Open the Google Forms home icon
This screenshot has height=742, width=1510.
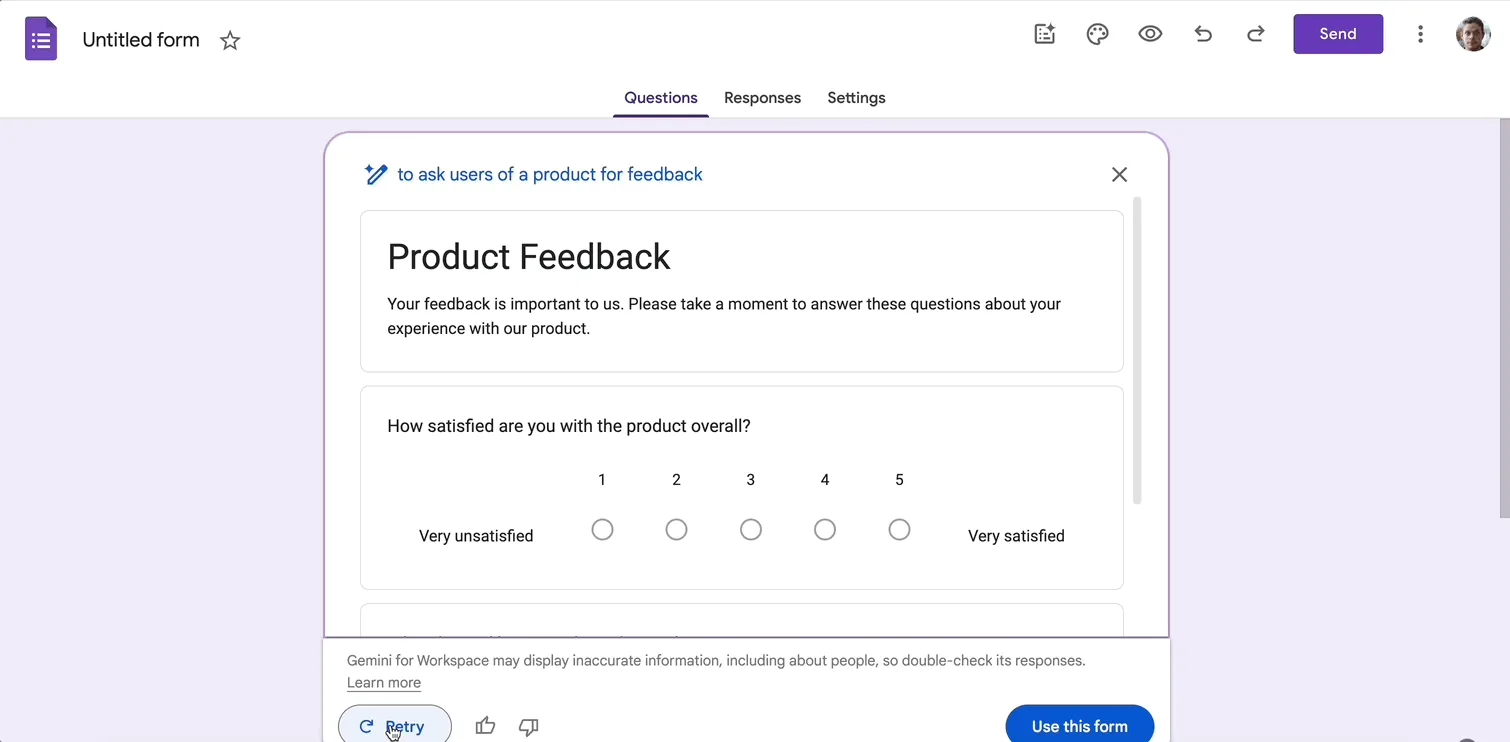(41, 38)
